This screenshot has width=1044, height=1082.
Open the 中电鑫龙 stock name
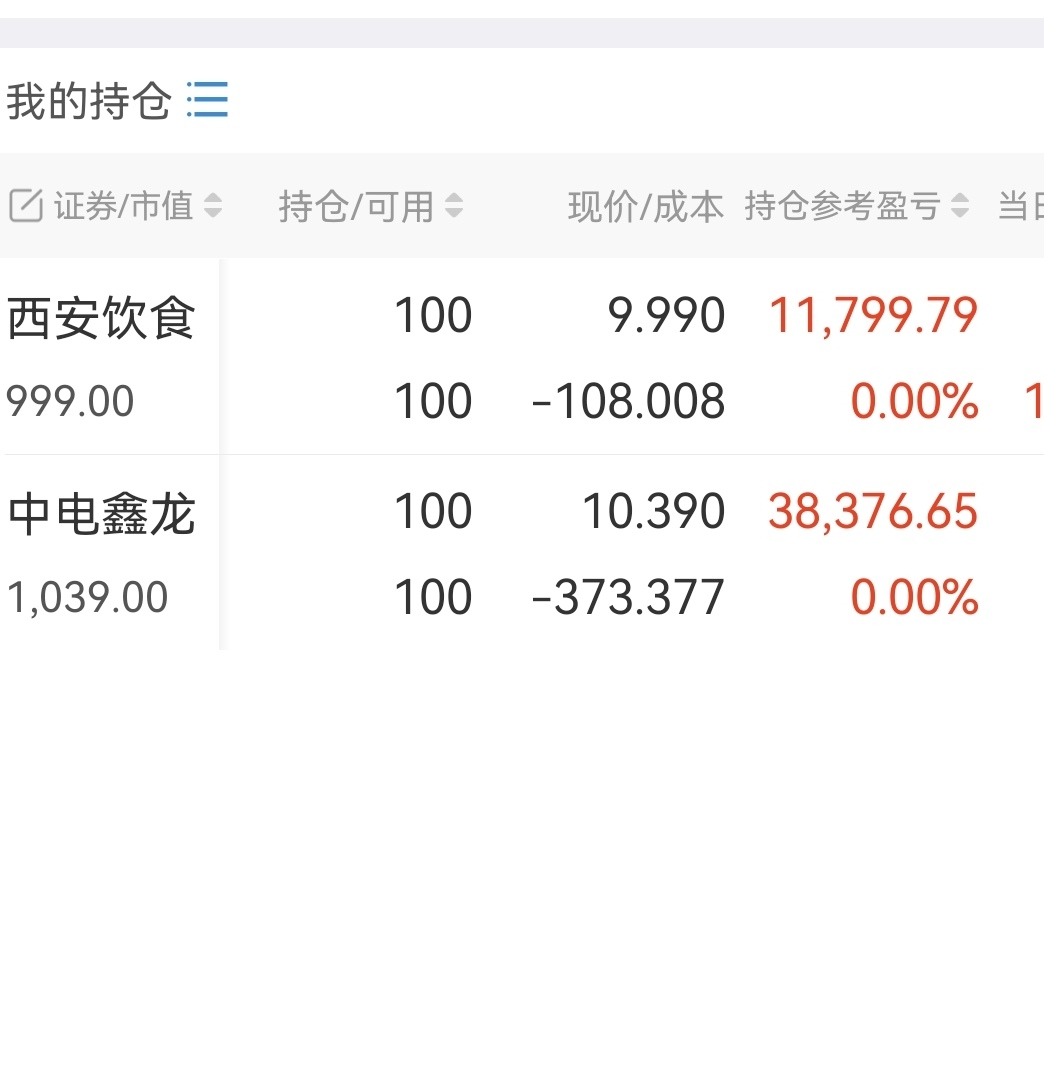(x=101, y=514)
